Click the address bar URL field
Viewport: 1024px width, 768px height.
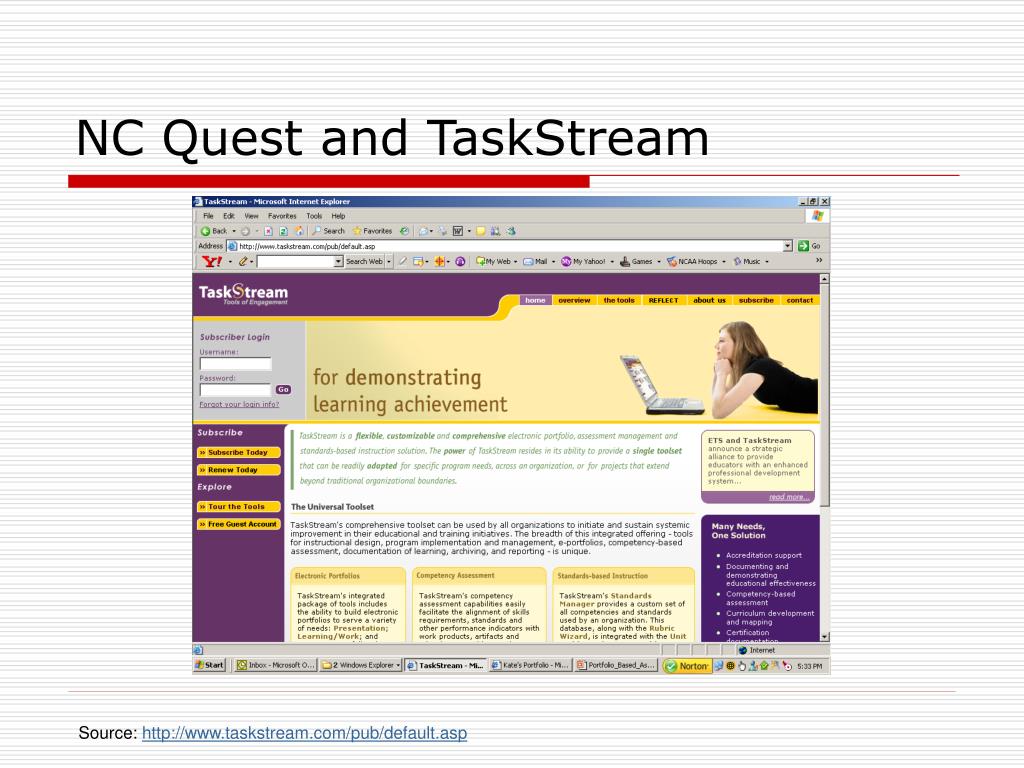(x=509, y=246)
